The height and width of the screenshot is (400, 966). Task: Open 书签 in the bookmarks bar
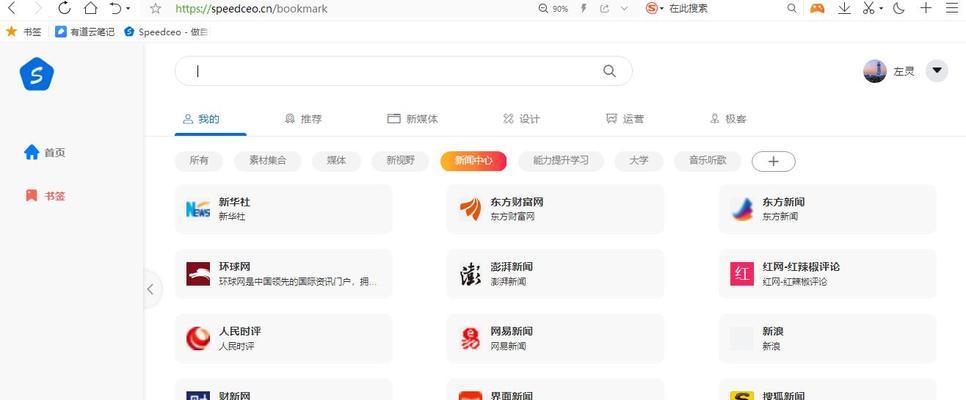[x=24, y=31]
